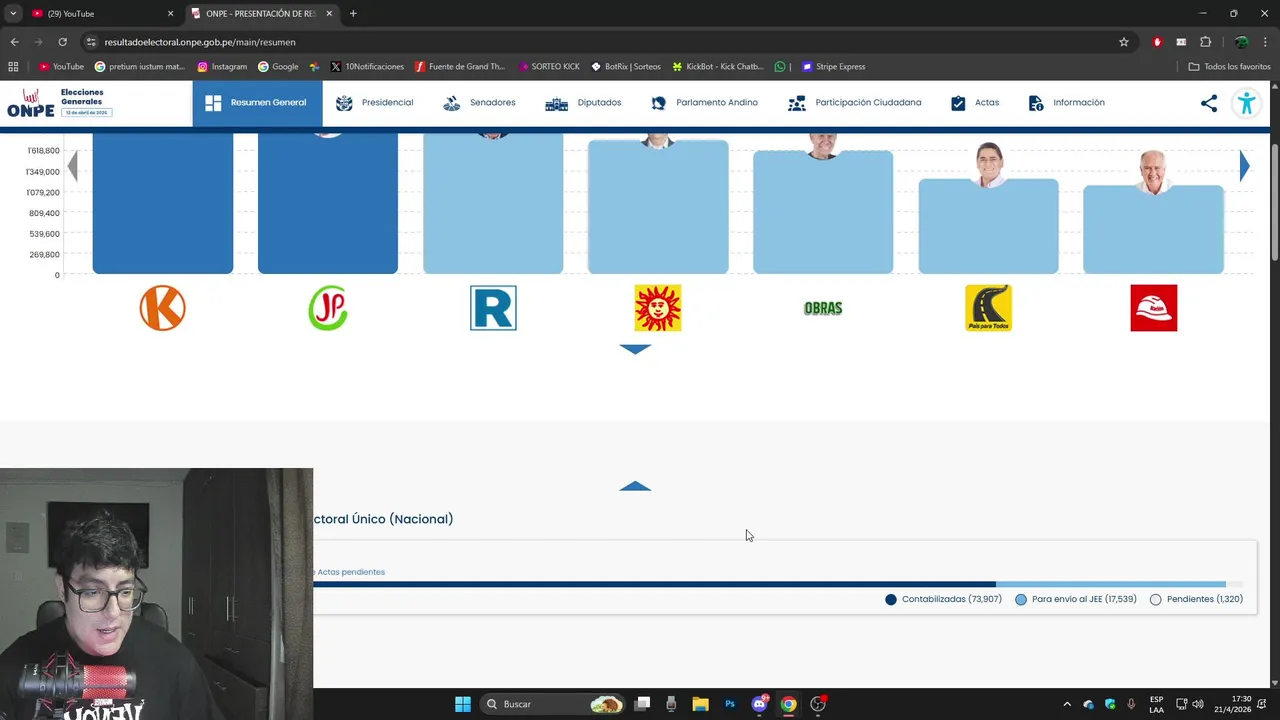This screenshot has width=1280, height=720.
Task: Click the red hard hat party logo
Action: click(x=1153, y=308)
